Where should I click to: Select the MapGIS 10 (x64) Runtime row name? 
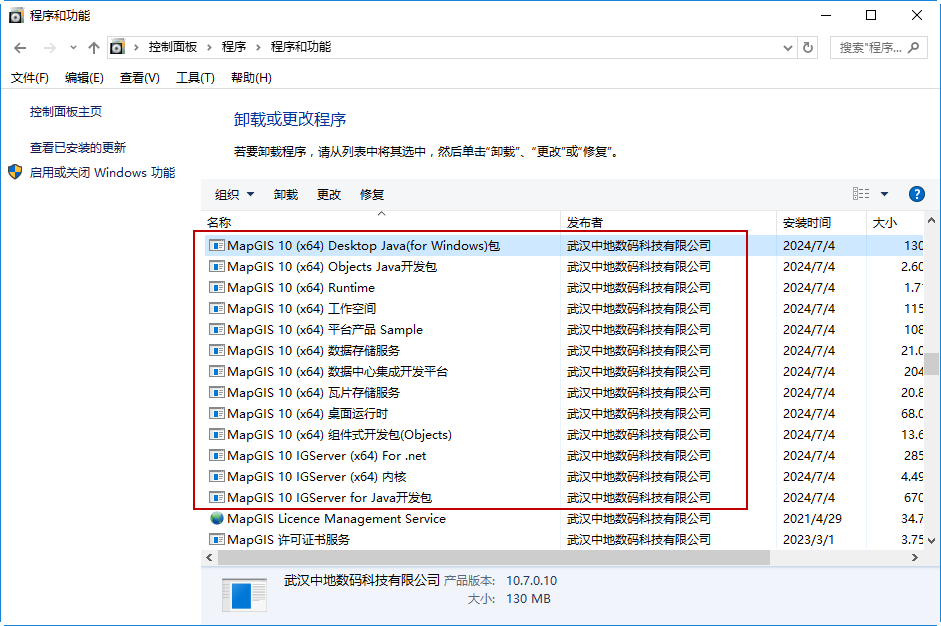pos(301,287)
